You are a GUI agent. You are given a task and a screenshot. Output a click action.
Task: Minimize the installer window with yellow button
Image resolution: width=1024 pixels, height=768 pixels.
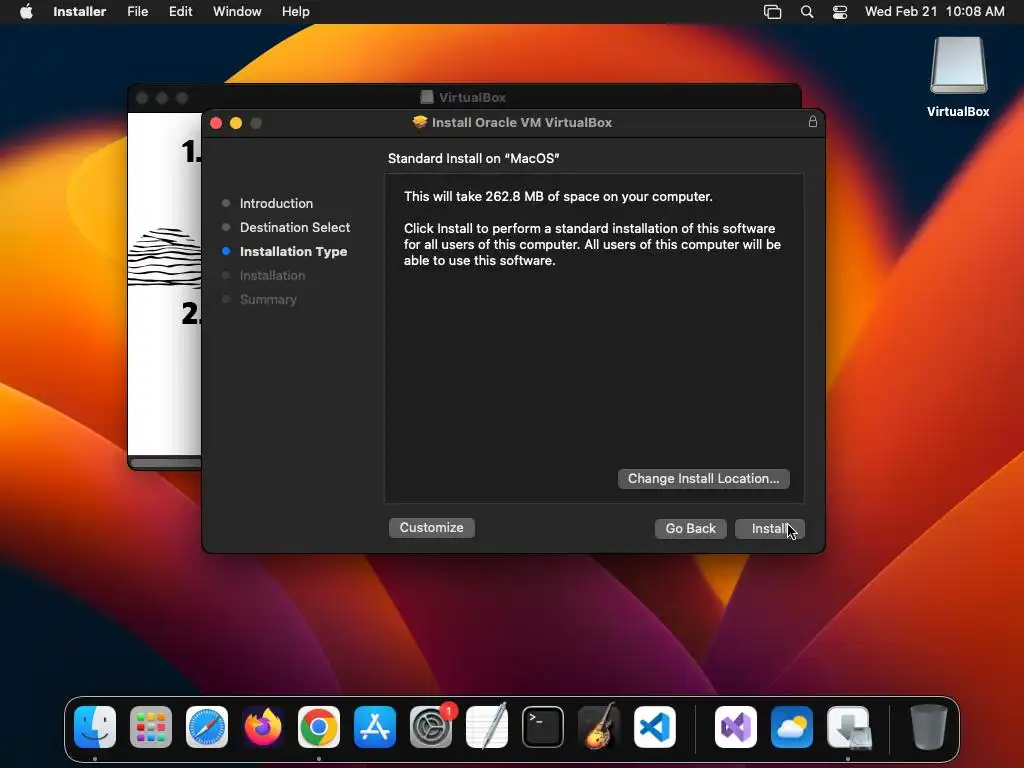(236, 123)
